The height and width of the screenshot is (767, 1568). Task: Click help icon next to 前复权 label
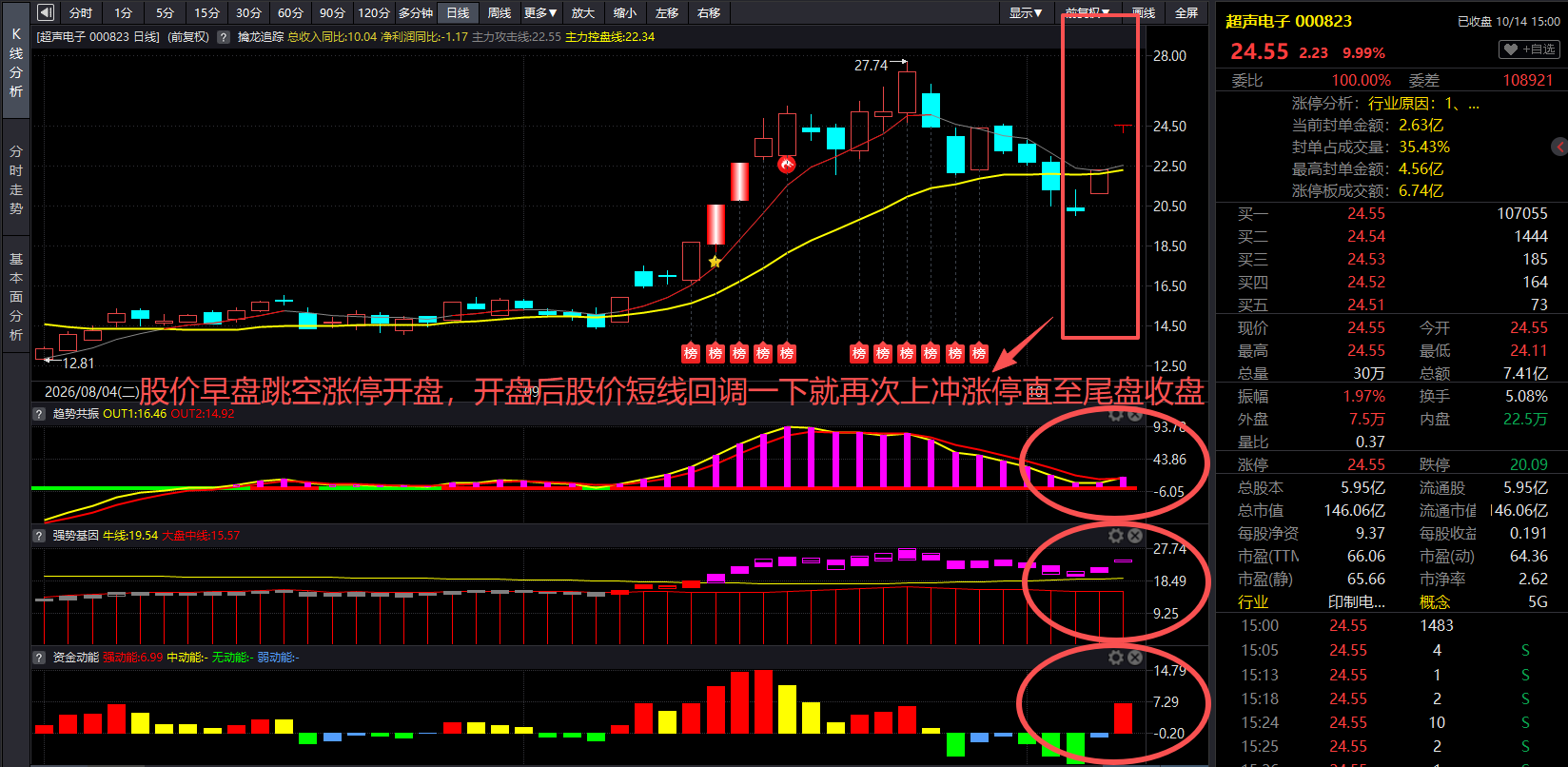point(224,37)
